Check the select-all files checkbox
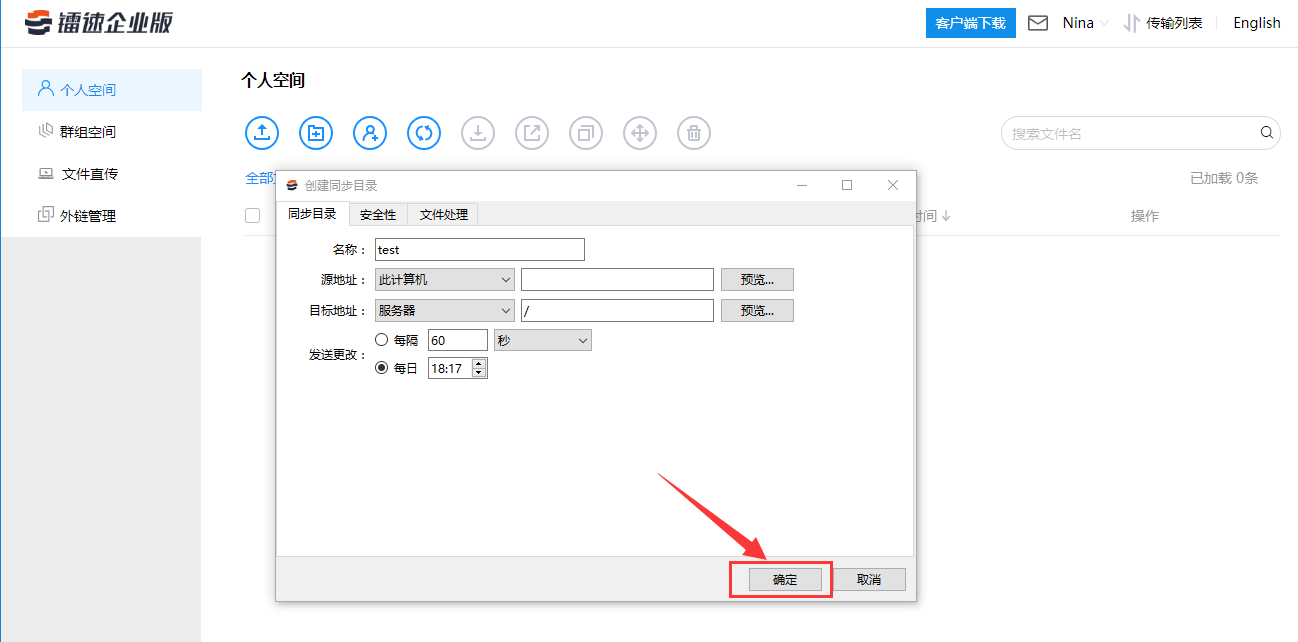Screen dimensions: 1298x642 point(253,215)
